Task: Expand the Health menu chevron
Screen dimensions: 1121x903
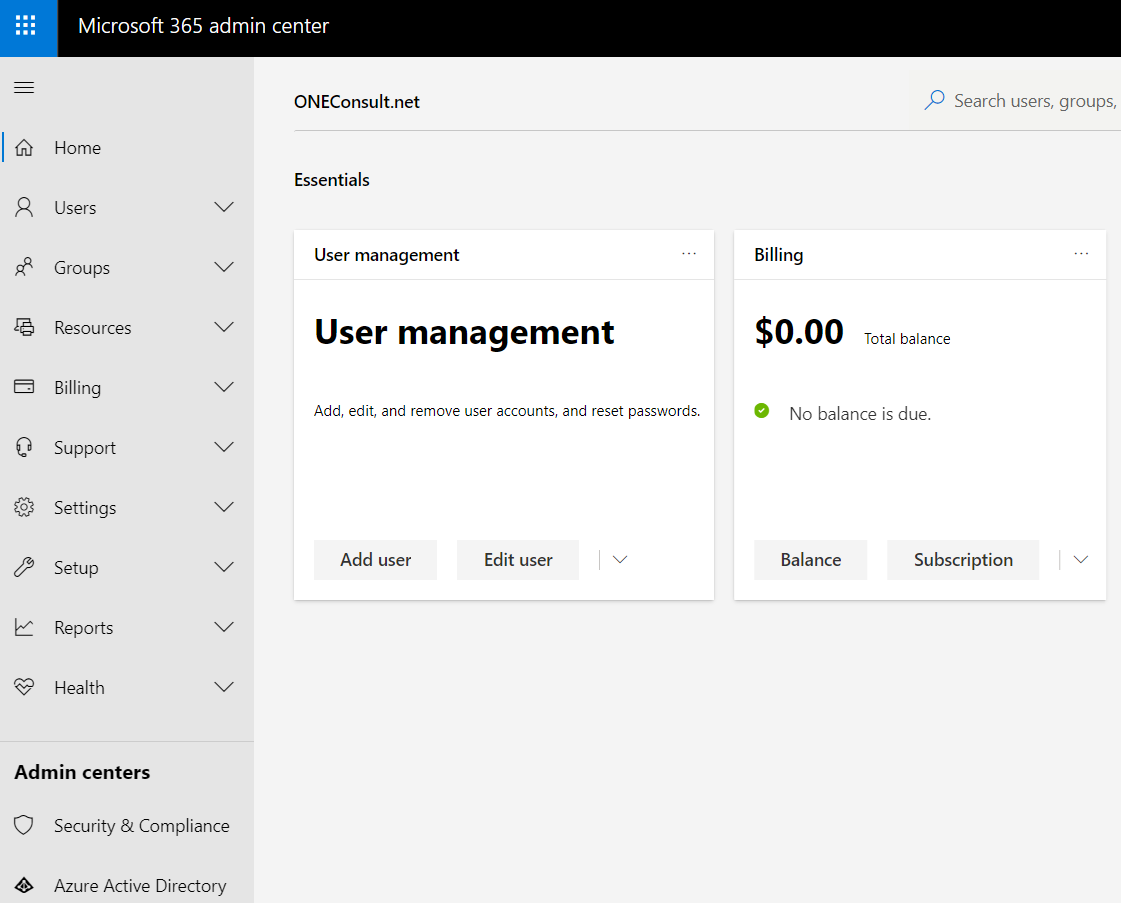Action: click(224, 687)
